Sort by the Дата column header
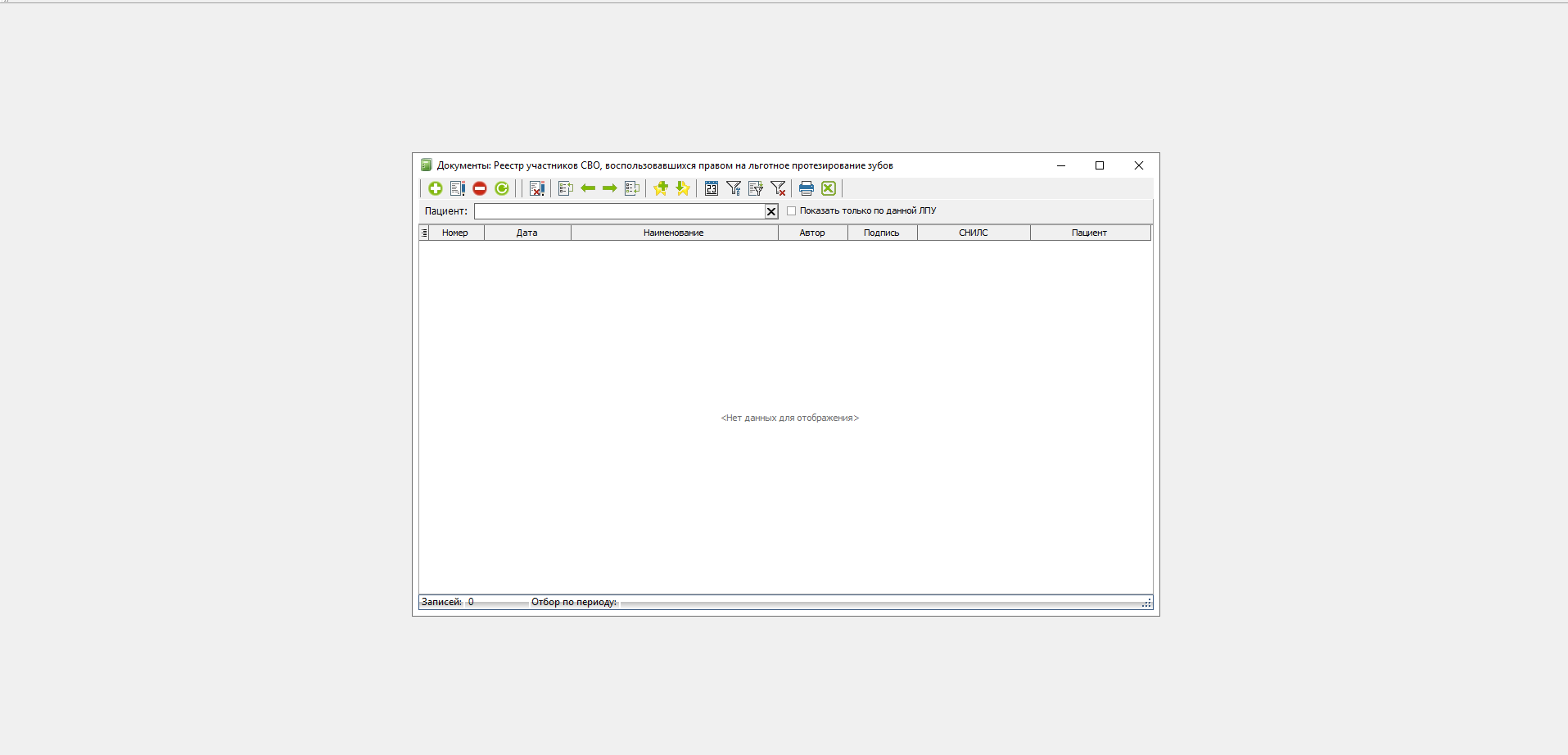 coord(527,233)
